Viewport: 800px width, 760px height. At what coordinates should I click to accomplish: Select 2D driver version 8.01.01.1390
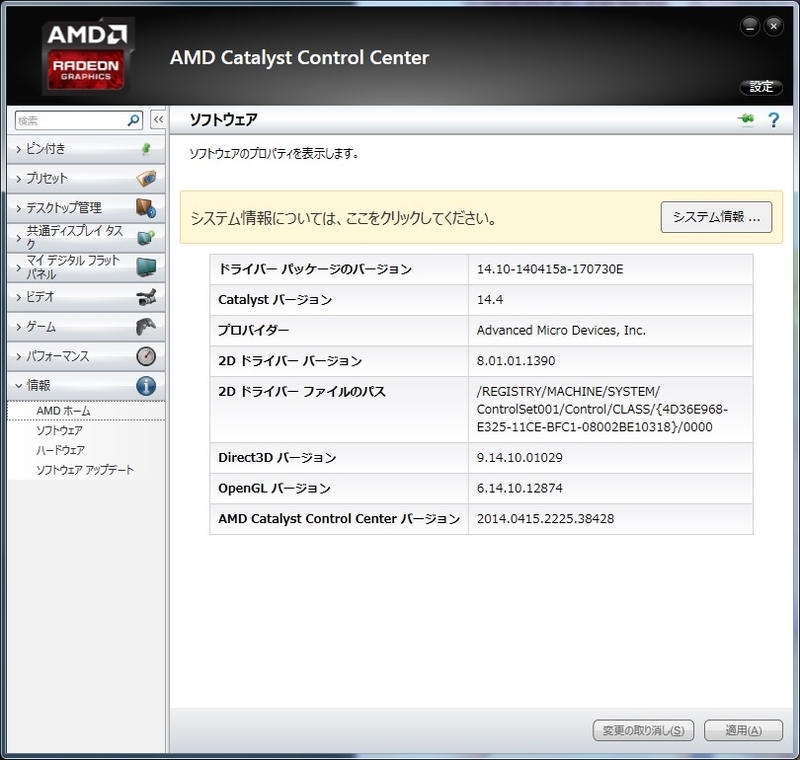pyautogui.click(x=516, y=361)
